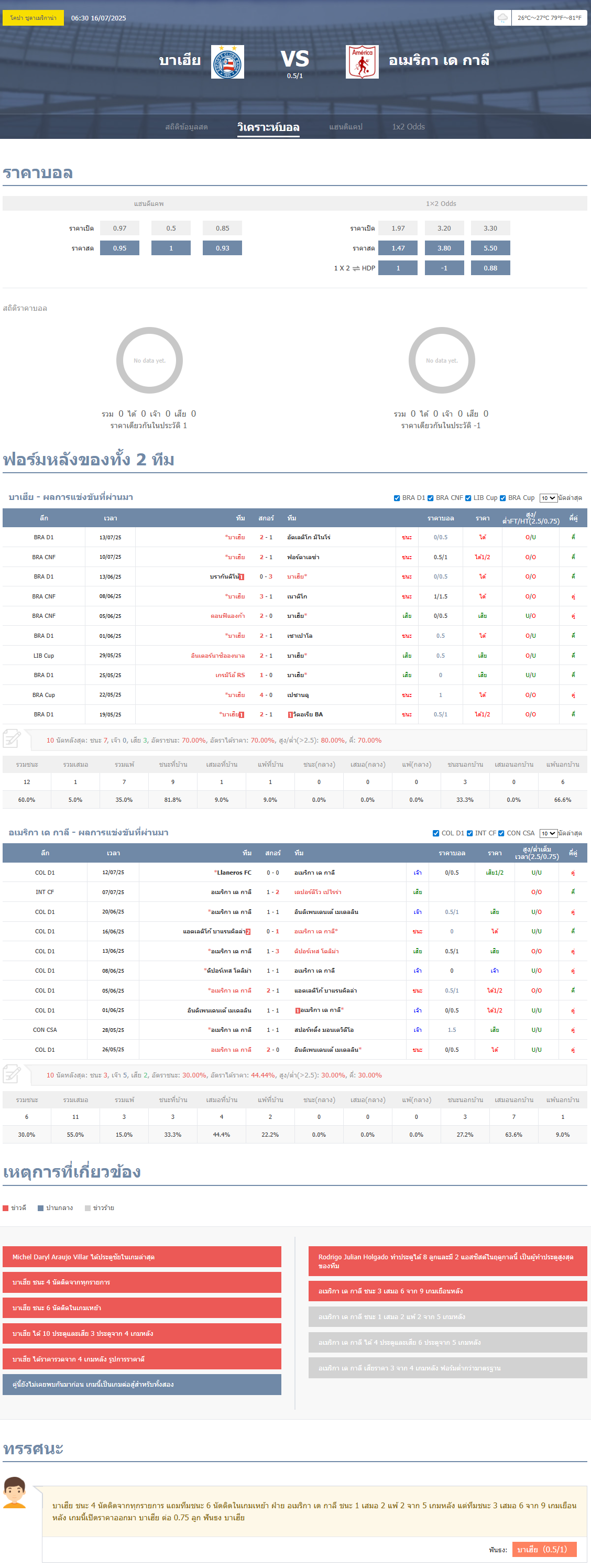Click grey อเมริกา เด กาลี ชนะ 1 เสมอ 2 item
591x1568 pixels.
[448, 1316]
